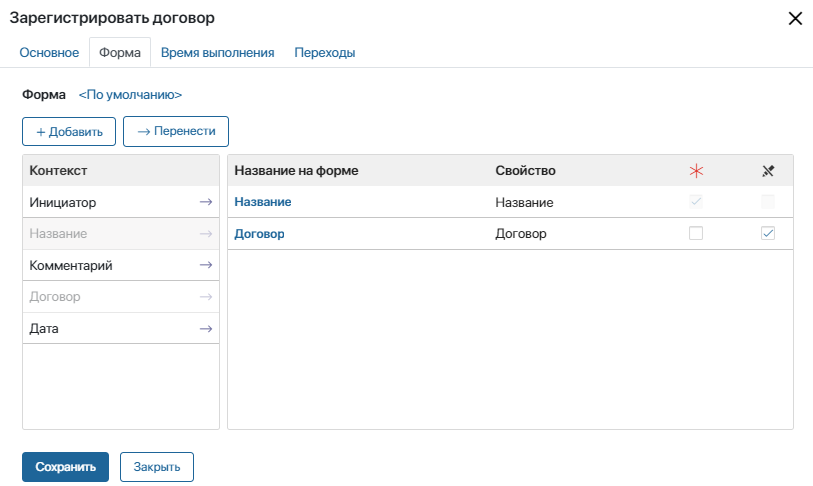Click the greyed arrow next to Договор in the Контекст list
The image size is (813, 486).
pos(206,297)
